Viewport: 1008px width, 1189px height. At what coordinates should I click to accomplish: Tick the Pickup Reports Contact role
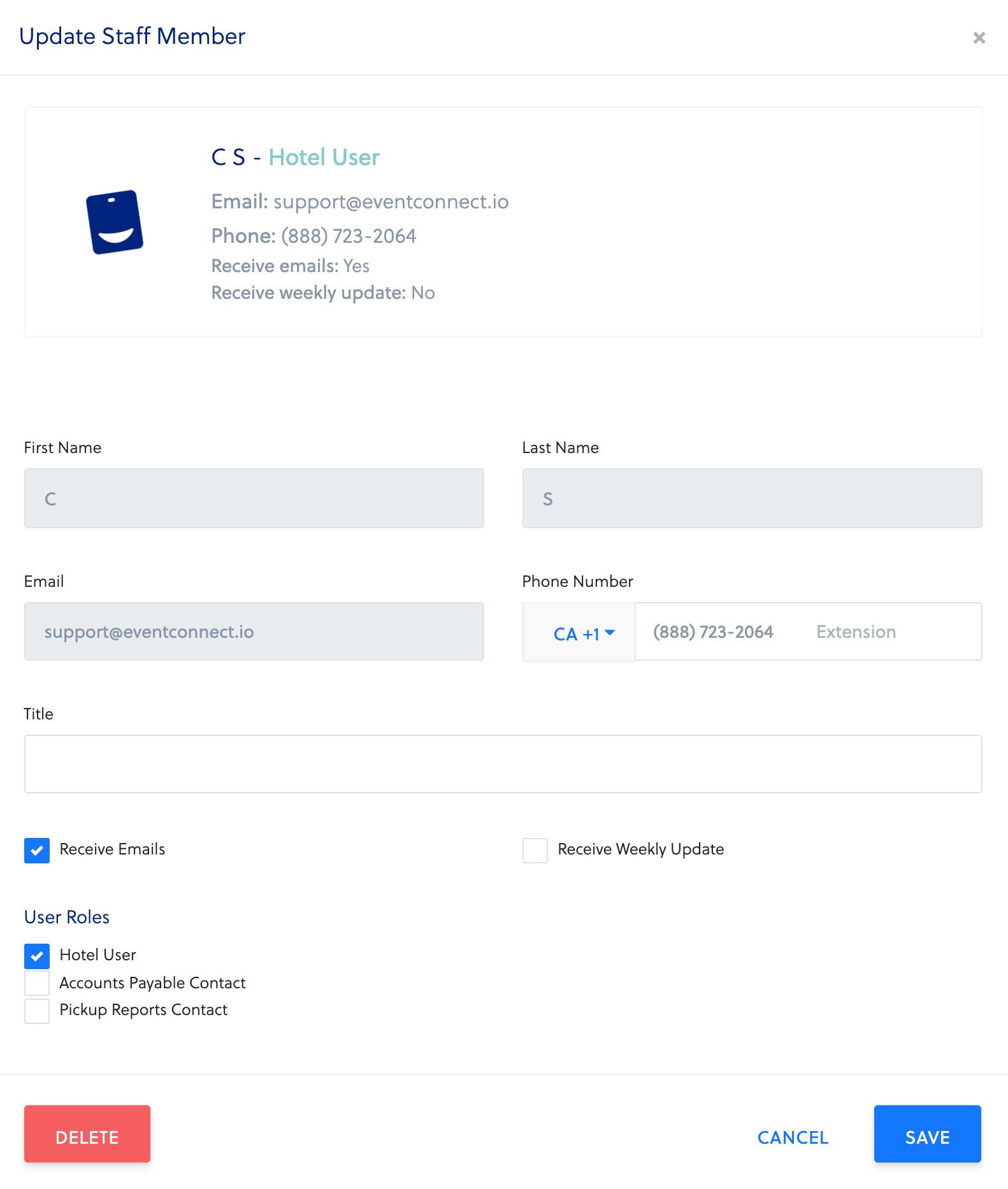click(37, 1011)
